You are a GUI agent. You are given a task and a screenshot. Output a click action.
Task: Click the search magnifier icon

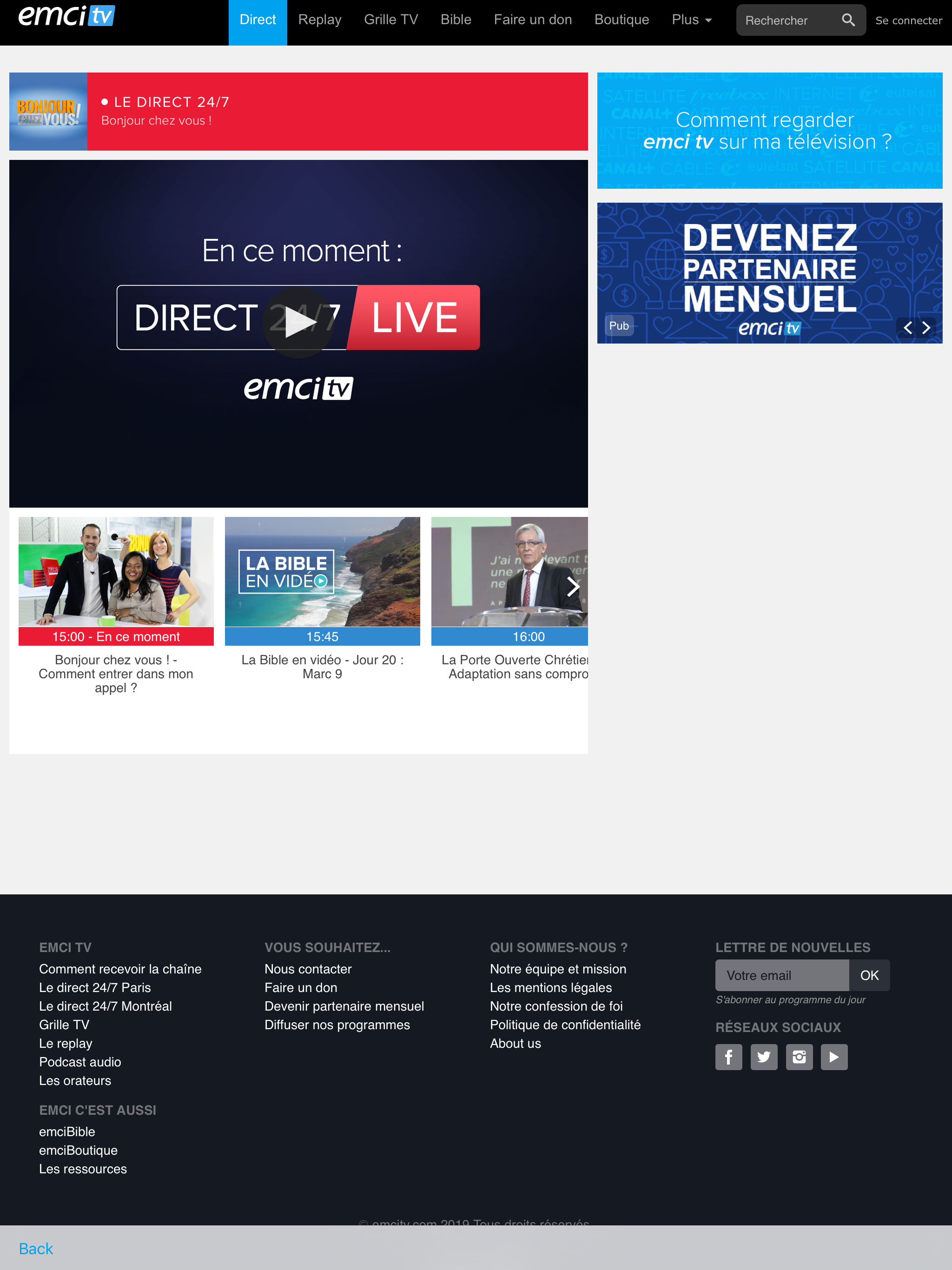tap(848, 20)
